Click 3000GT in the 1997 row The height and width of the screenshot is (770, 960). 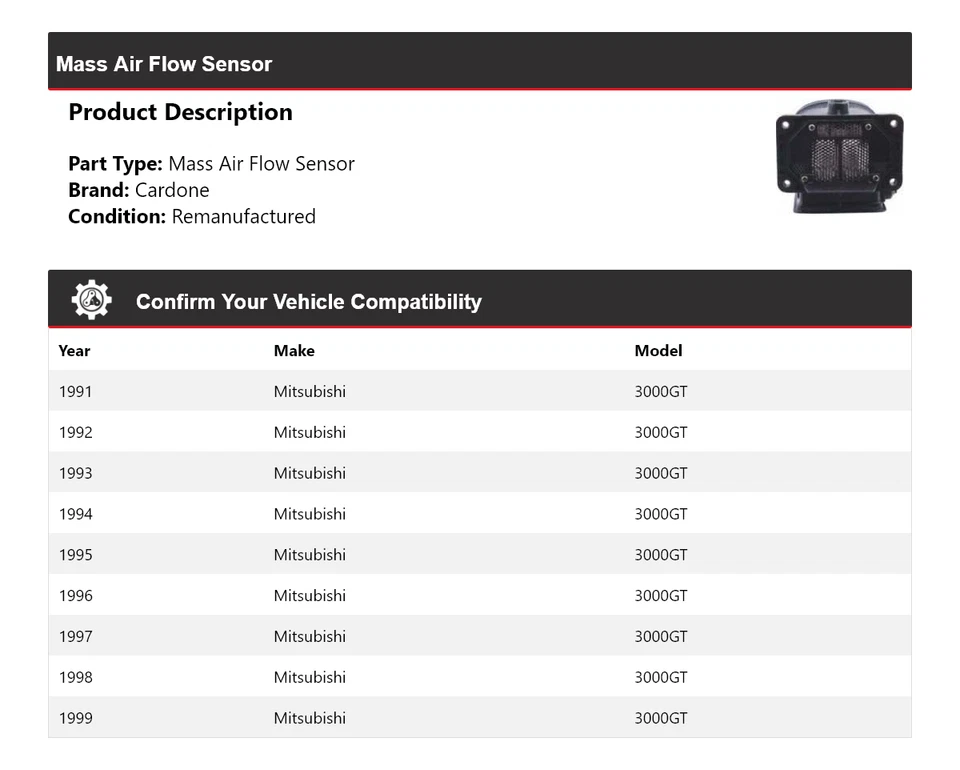[x=660, y=636]
